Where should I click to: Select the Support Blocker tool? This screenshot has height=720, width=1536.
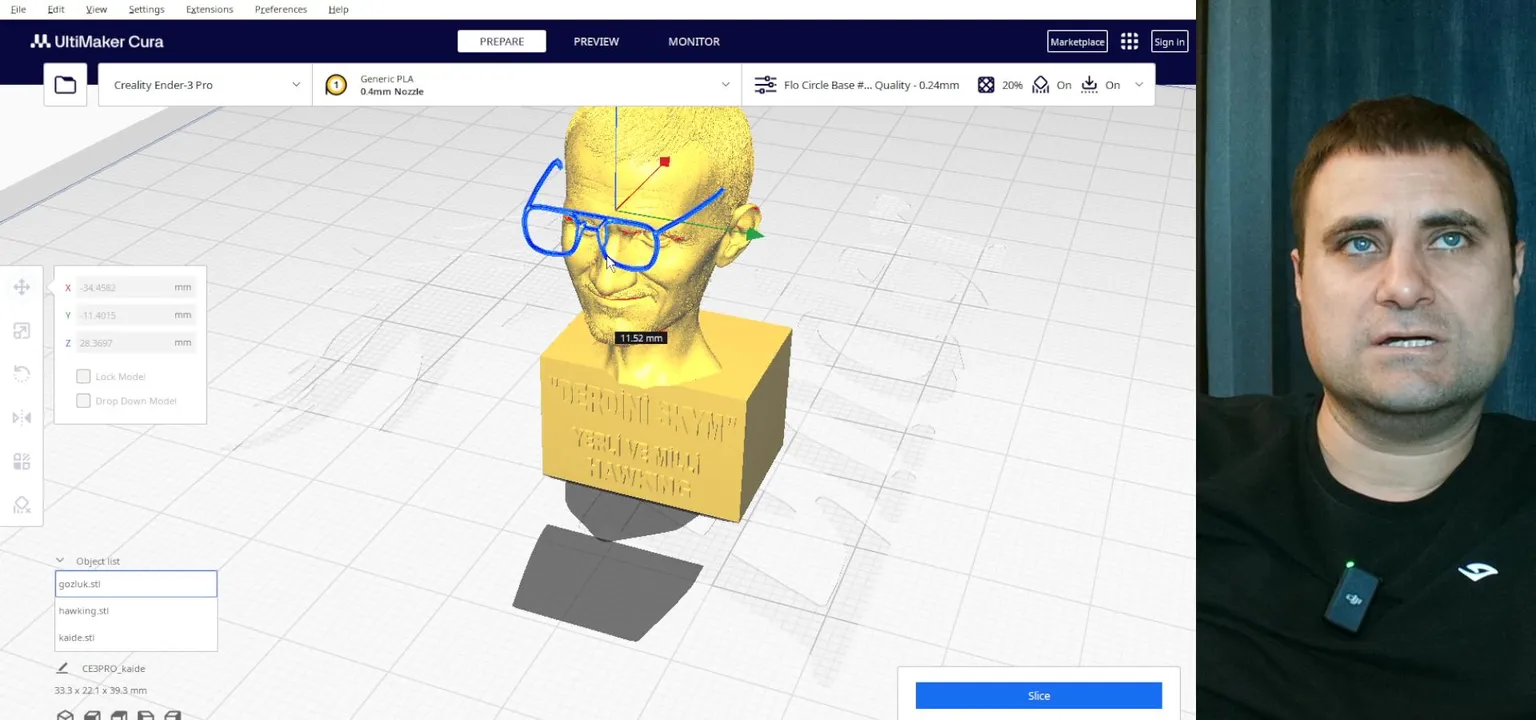point(22,504)
